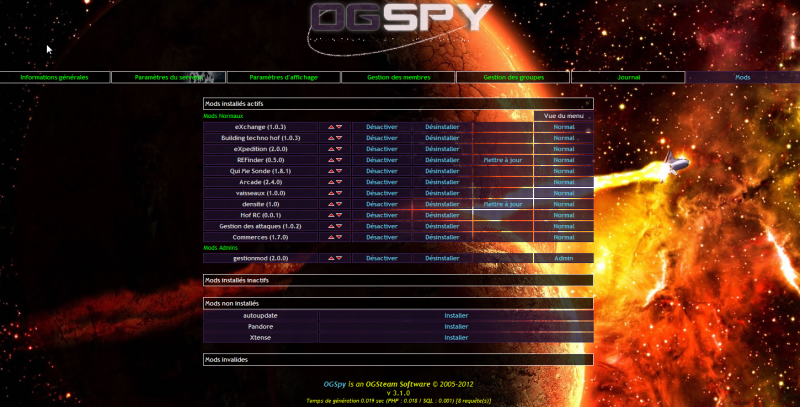Move densite mod down

339,204
